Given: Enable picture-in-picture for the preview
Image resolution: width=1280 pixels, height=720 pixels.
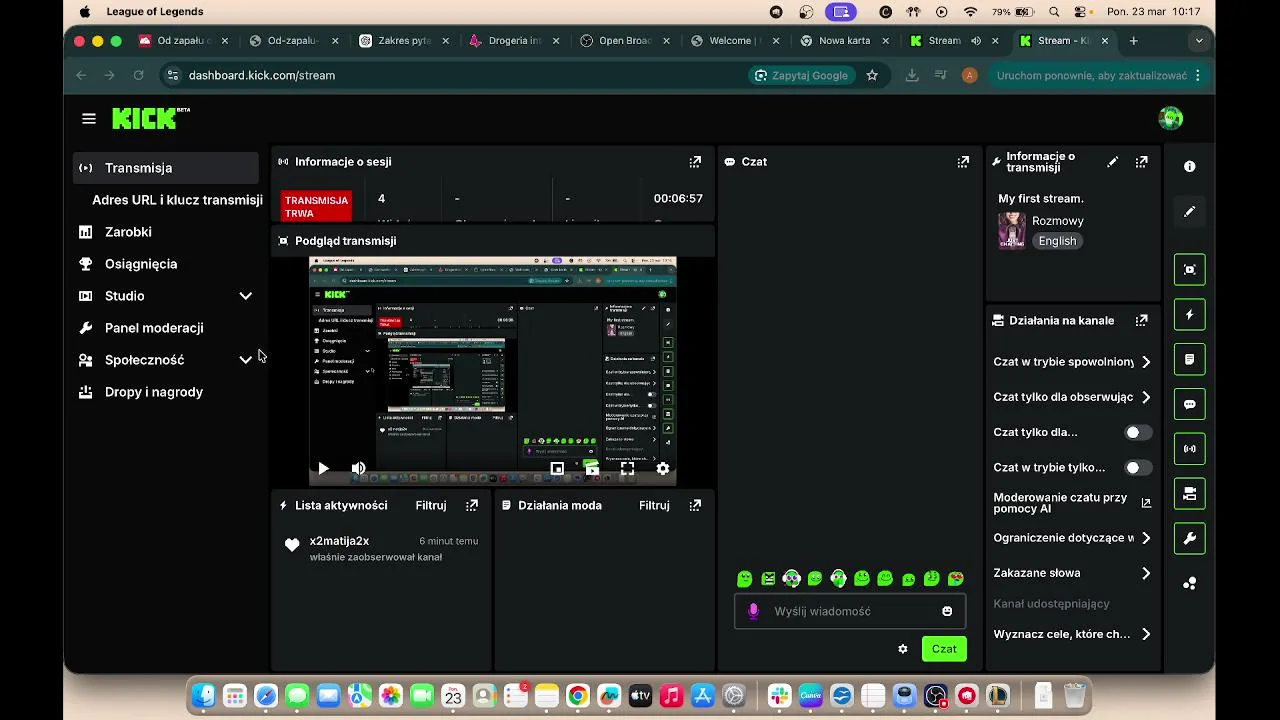Looking at the screenshot, I should pyautogui.click(x=557, y=468).
